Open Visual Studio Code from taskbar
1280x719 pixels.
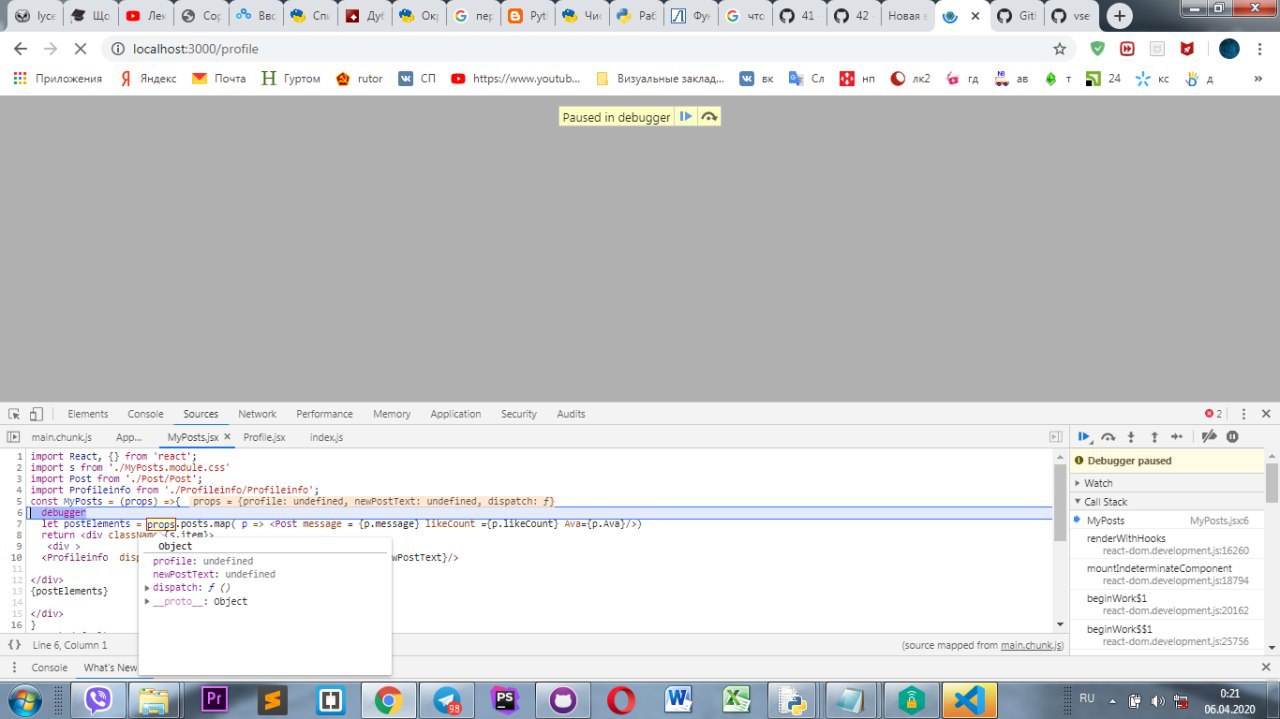(971, 699)
